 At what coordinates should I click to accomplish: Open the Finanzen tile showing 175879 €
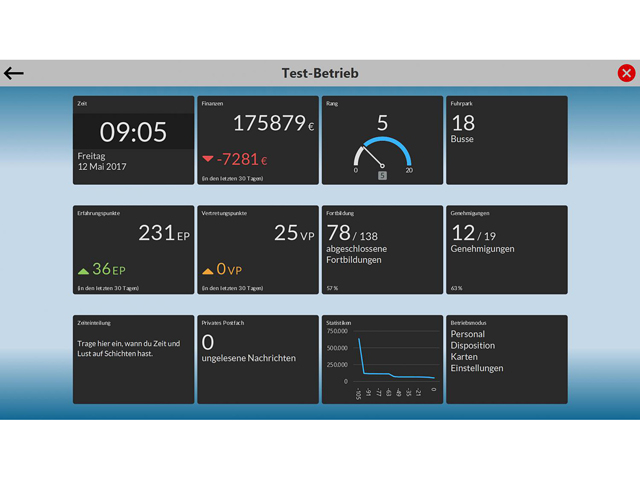(258, 140)
